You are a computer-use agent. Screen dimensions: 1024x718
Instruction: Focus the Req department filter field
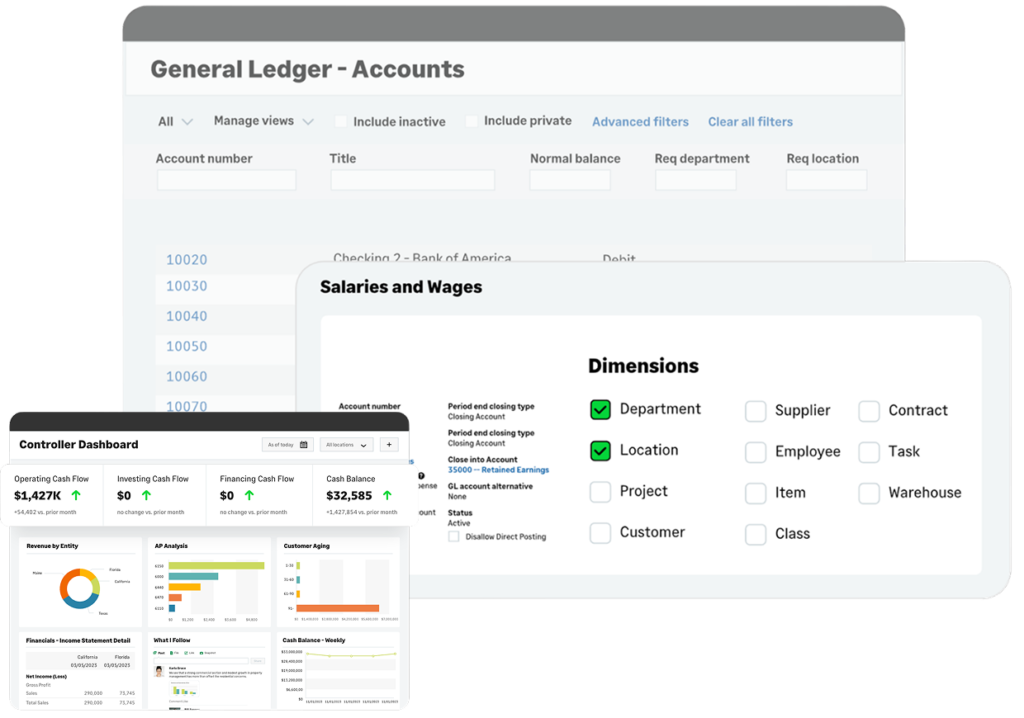(x=696, y=180)
